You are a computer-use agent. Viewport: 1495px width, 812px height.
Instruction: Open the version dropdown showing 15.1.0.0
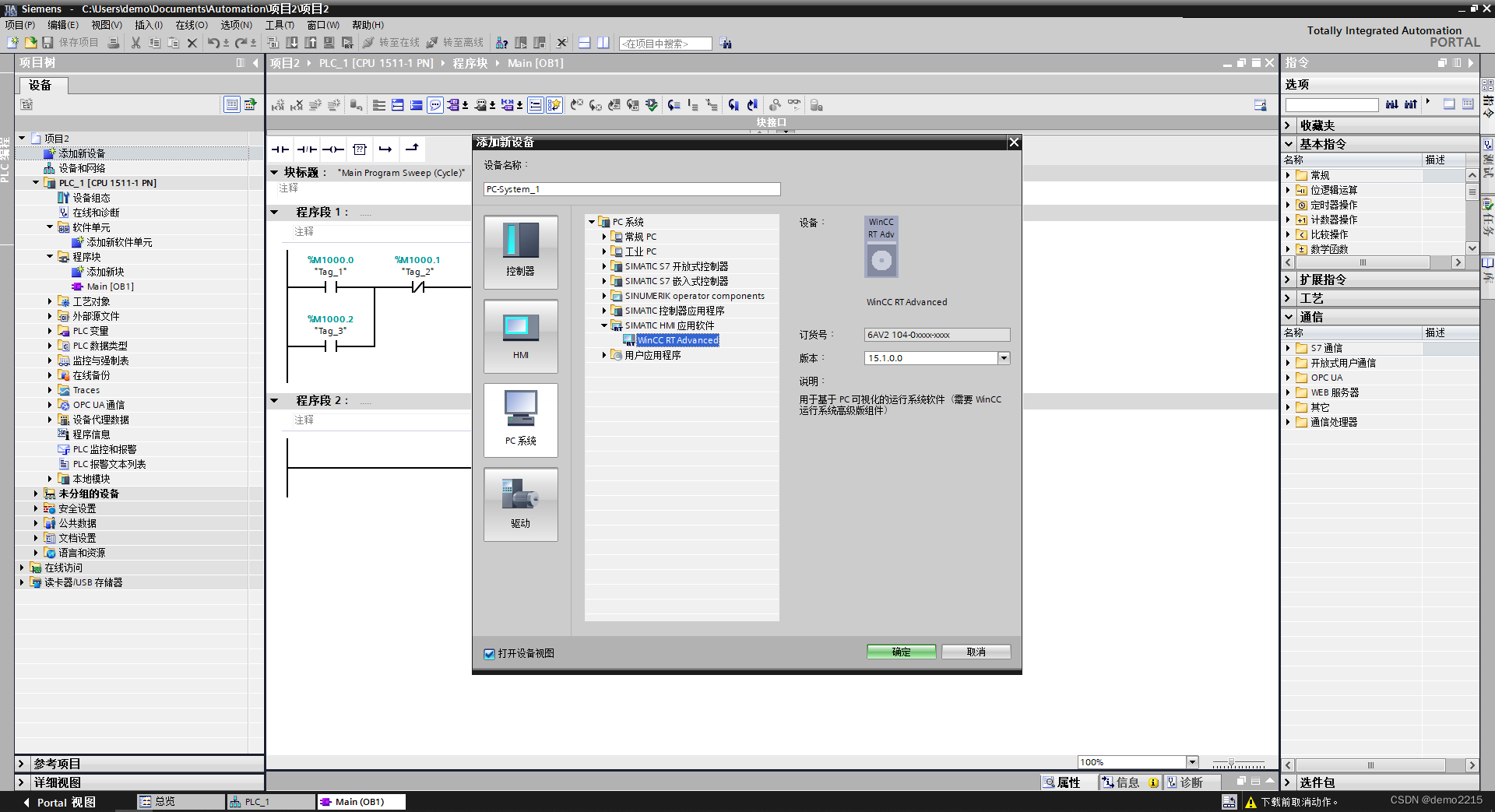click(1004, 358)
